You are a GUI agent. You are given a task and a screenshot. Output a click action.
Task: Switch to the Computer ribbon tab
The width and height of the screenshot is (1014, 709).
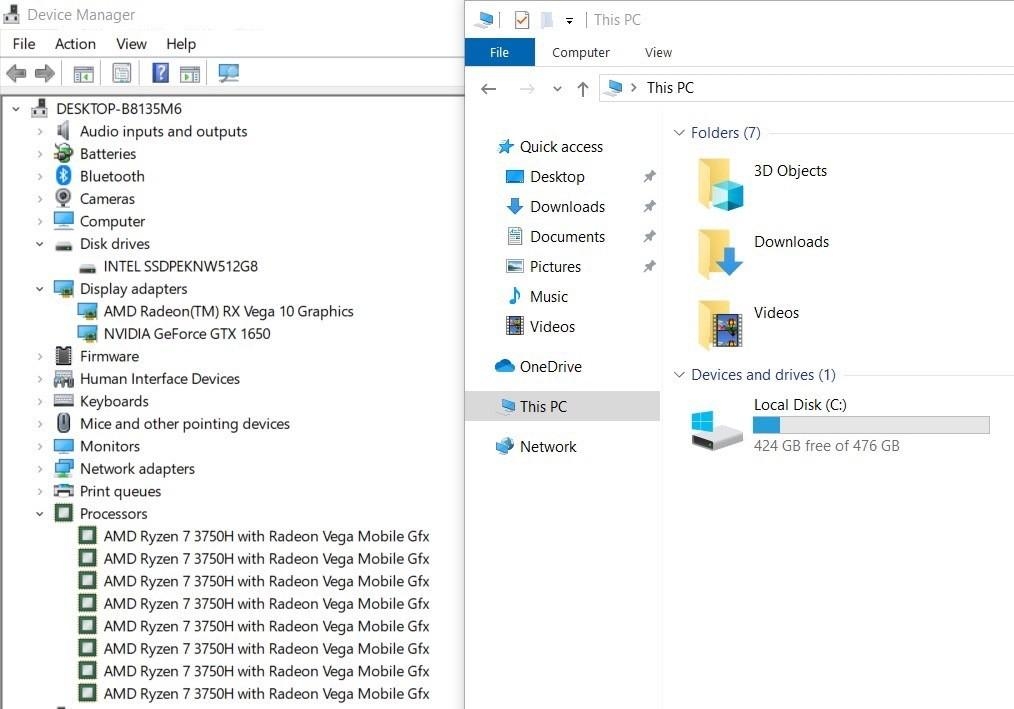click(580, 52)
